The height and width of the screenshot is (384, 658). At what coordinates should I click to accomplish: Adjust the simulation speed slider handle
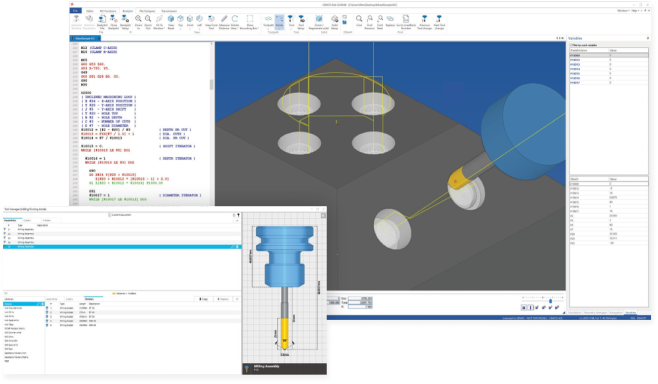pos(551,301)
